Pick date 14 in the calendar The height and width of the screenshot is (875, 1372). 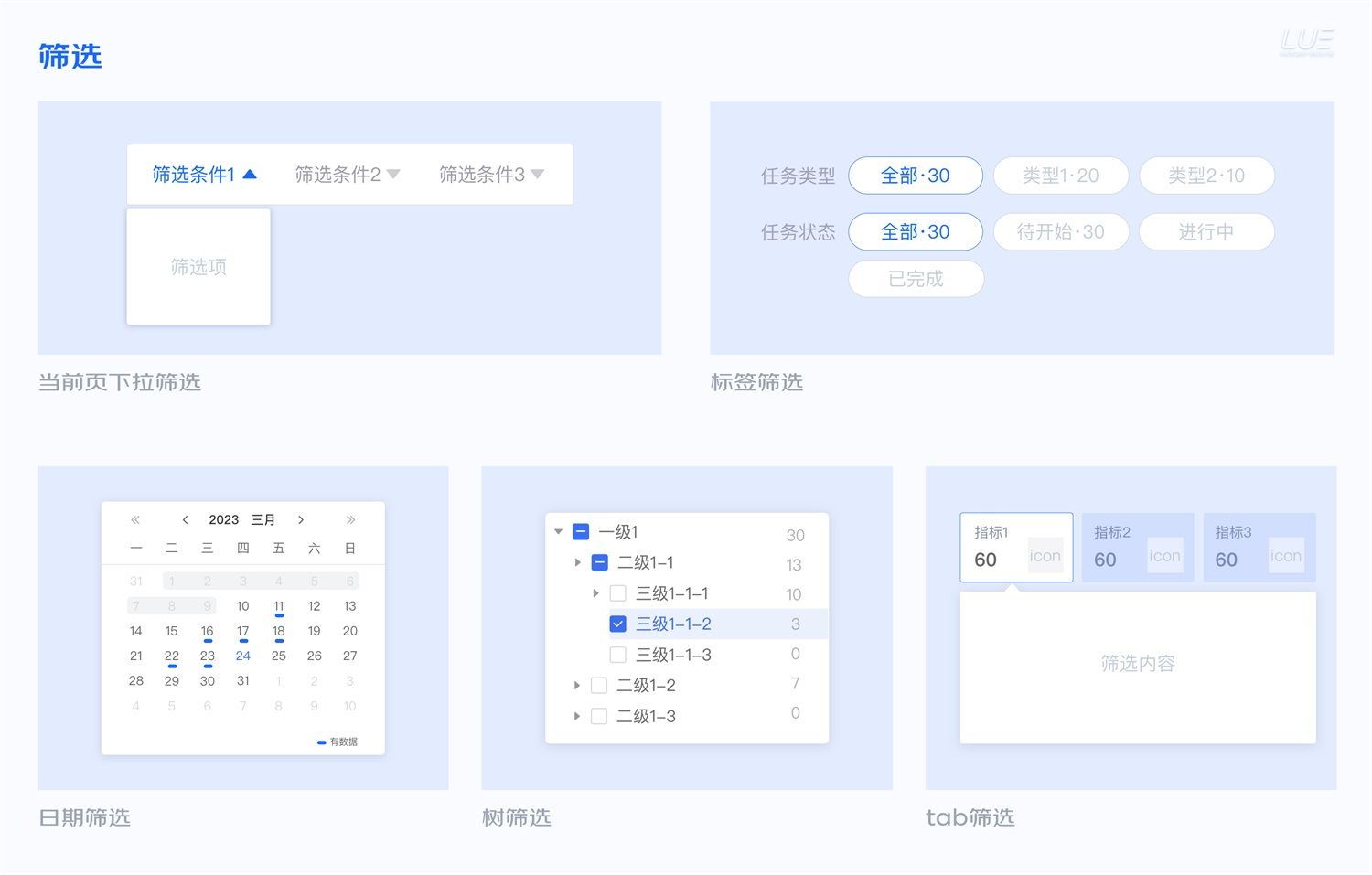[x=136, y=631]
